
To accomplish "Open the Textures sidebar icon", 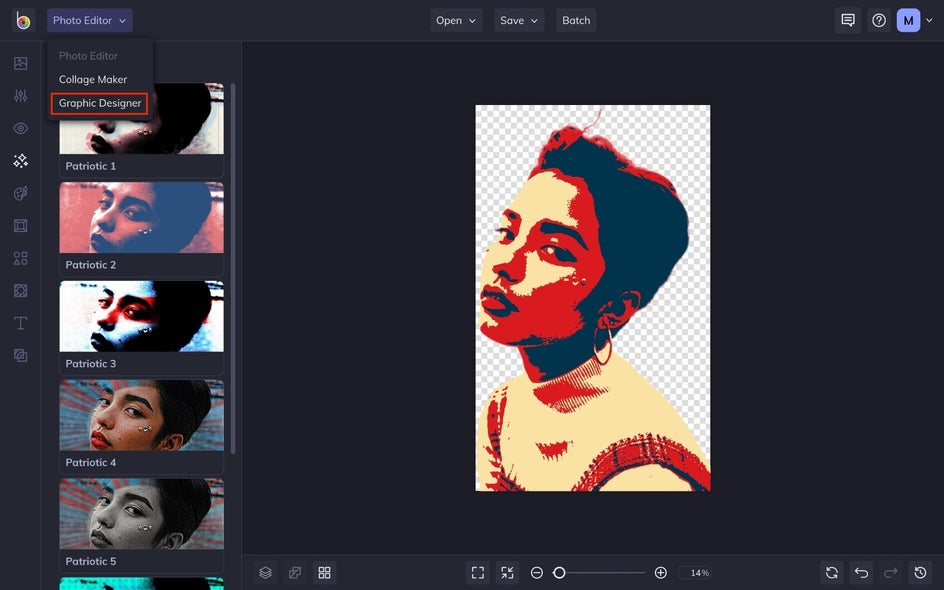I will click(x=20, y=356).
